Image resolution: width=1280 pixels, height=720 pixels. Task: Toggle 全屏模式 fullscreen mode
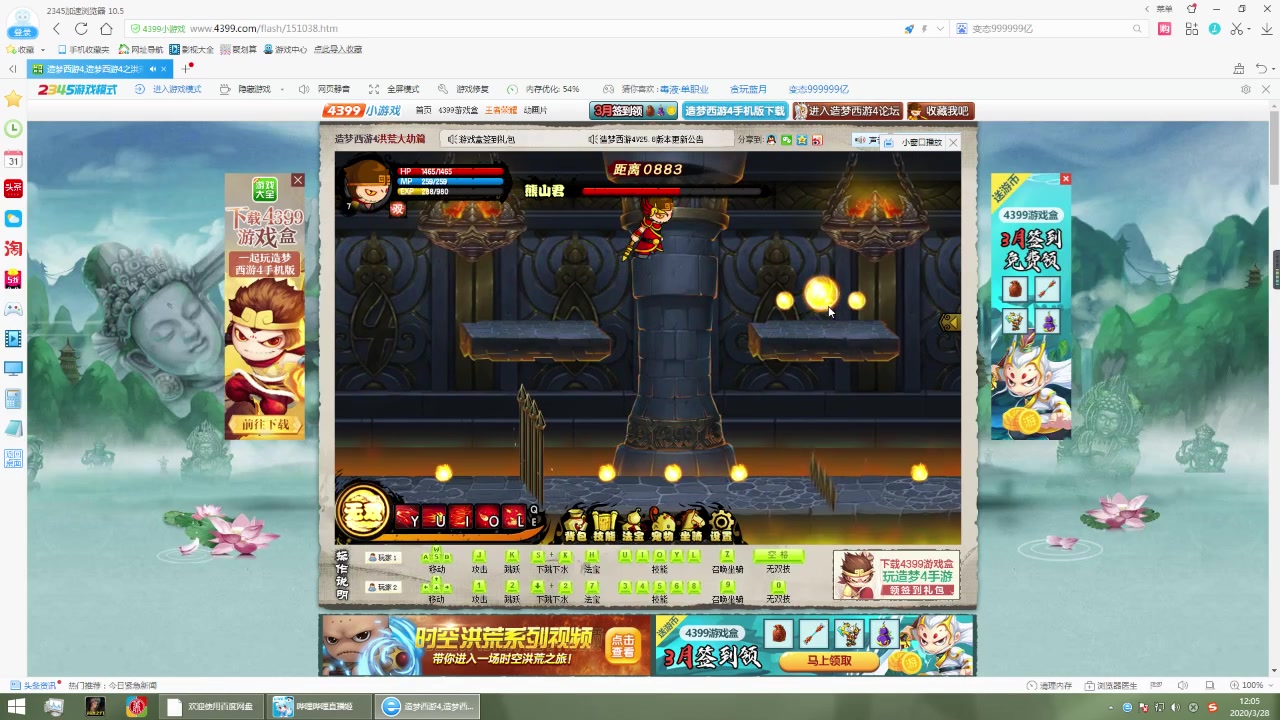point(394,89)
